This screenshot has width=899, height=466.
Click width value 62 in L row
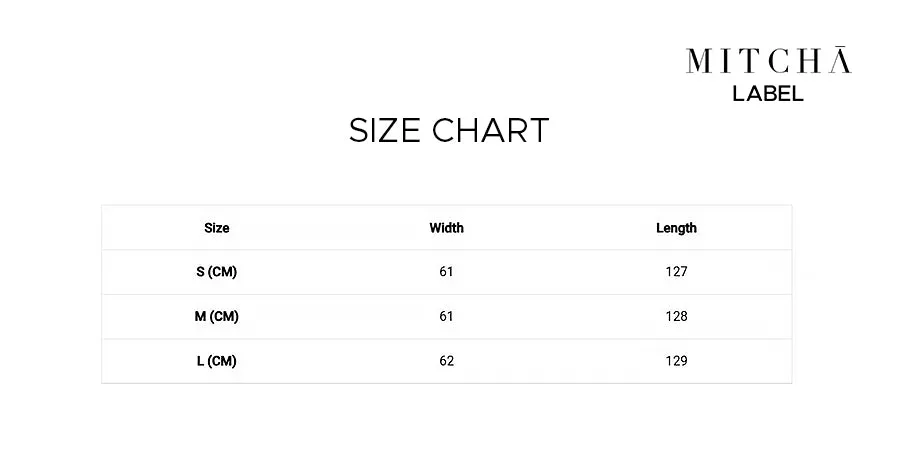click(x=447, y=361)
